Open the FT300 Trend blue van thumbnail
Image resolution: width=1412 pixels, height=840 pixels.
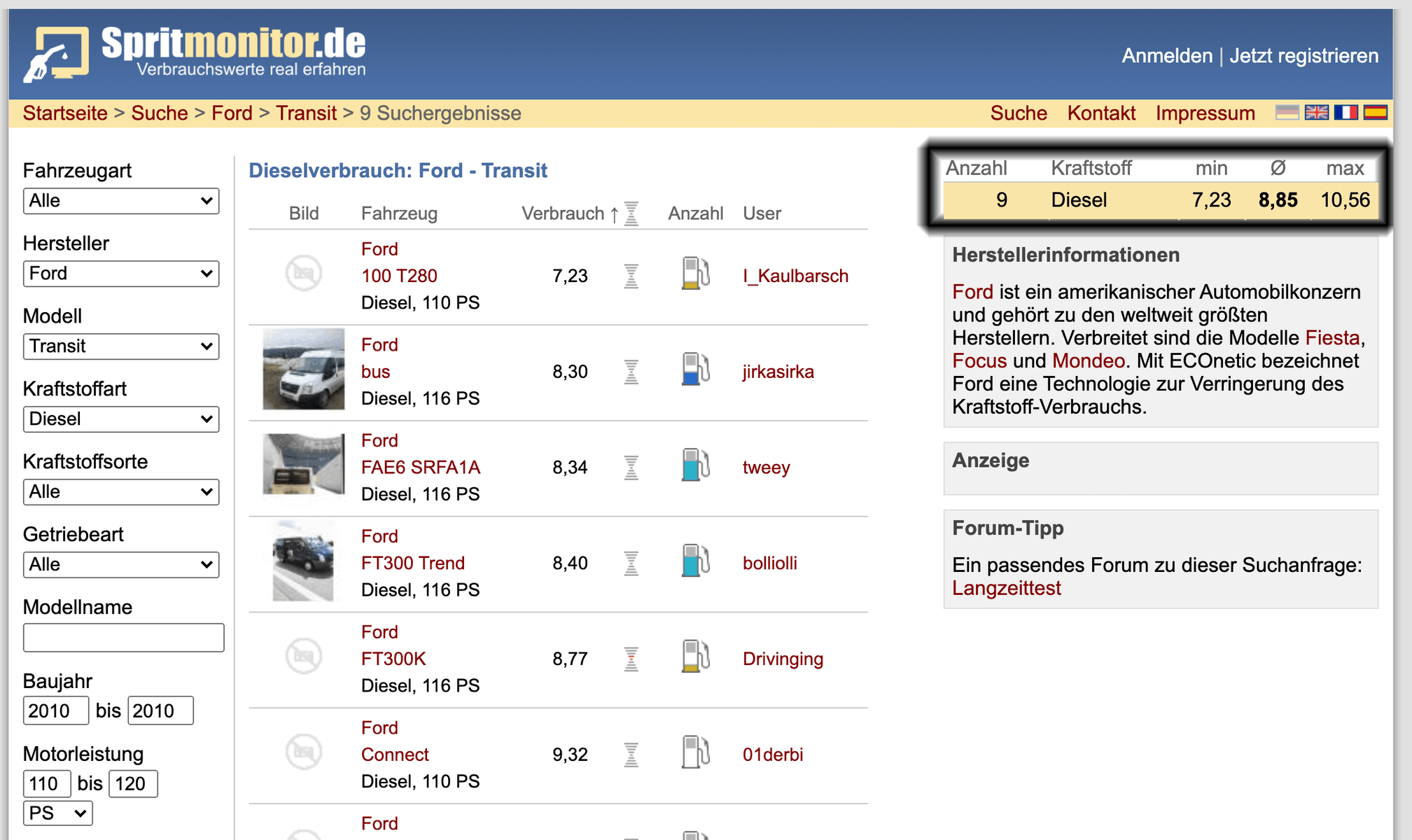[x=303, y=561]
